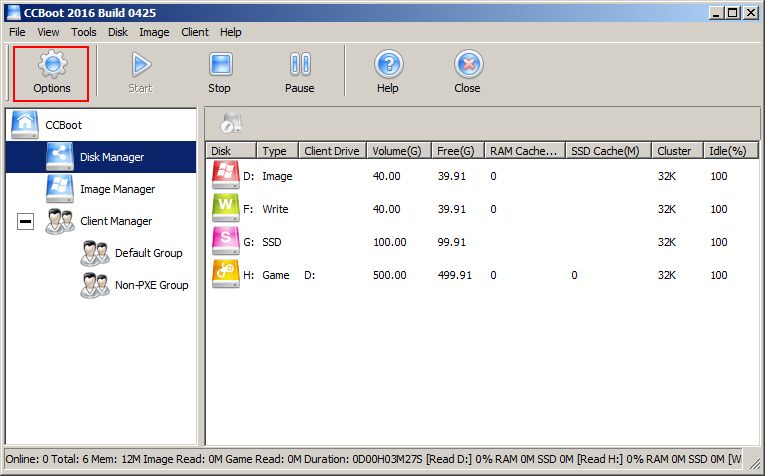Minimize the CCBoot window
This screenshot has width=765, height=476.
point(716,13)
